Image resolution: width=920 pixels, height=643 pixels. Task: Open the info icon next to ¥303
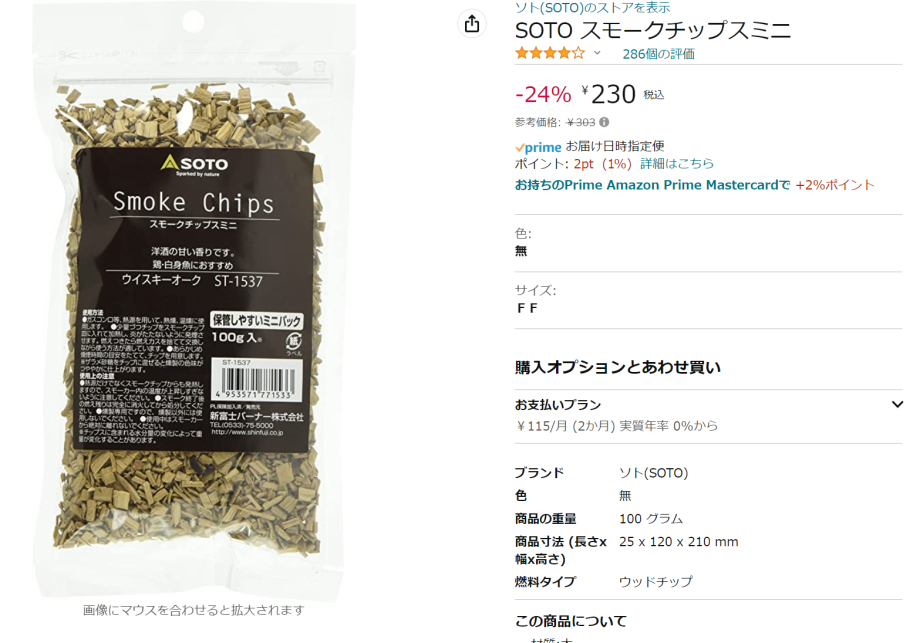[x=604, y=122]
